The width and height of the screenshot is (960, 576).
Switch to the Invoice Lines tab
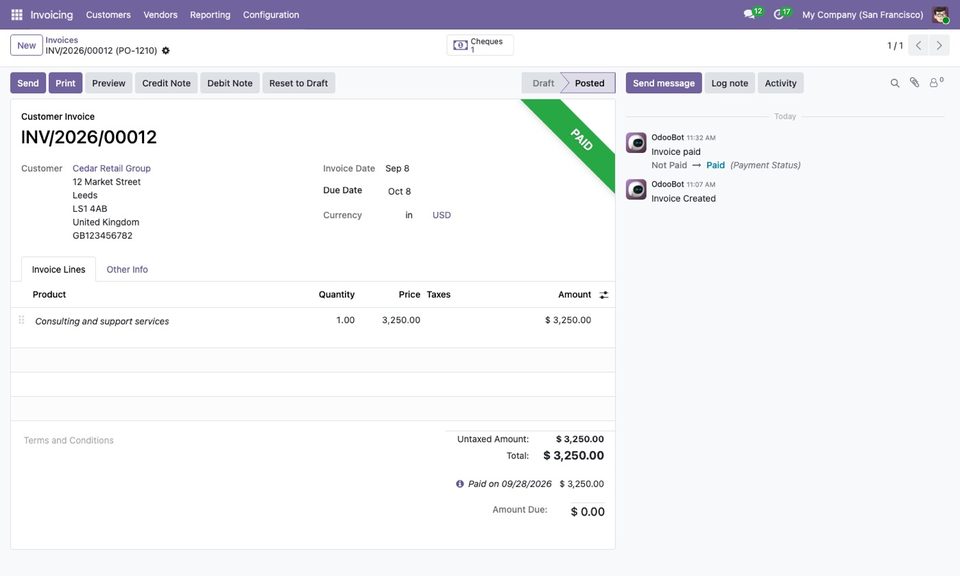(x=59, y=269)
